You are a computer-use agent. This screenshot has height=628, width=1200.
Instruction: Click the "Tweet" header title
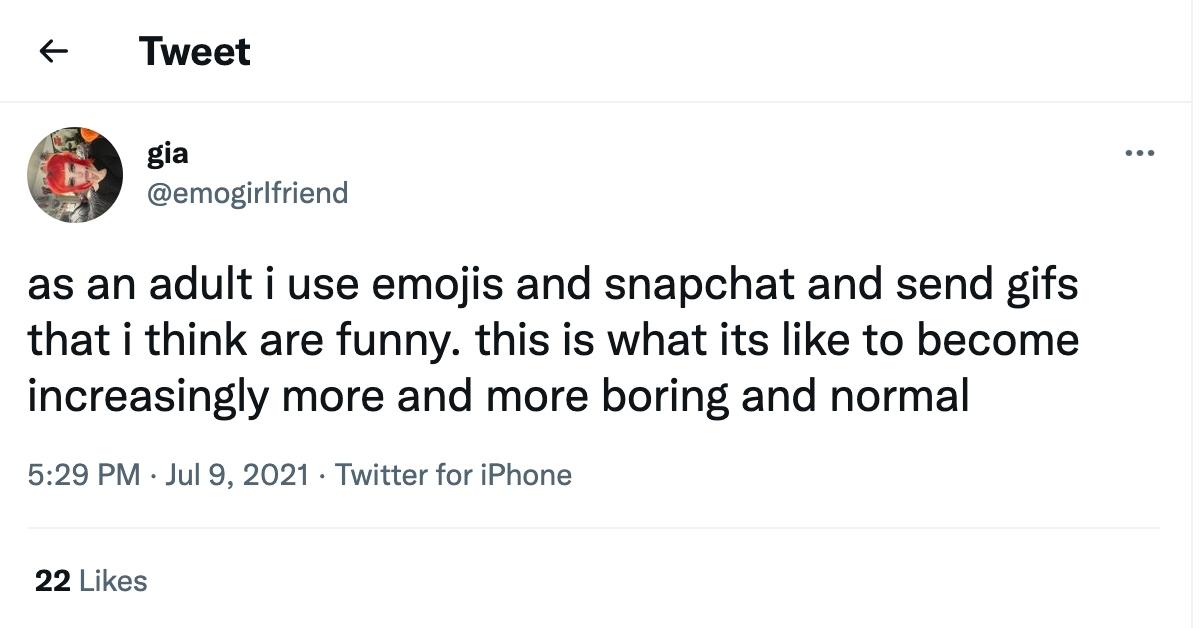point(194,51)
